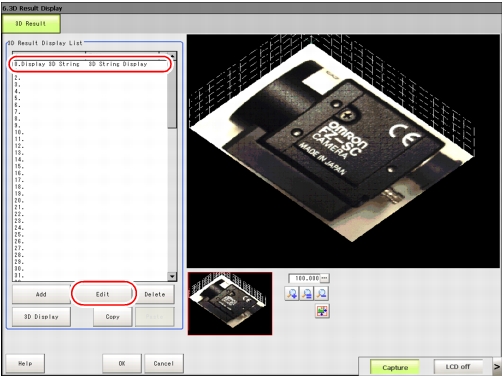Click the Edit button
Image resolution: width=504 pixels, height=377 pixels.
click(x=103, y=294)
